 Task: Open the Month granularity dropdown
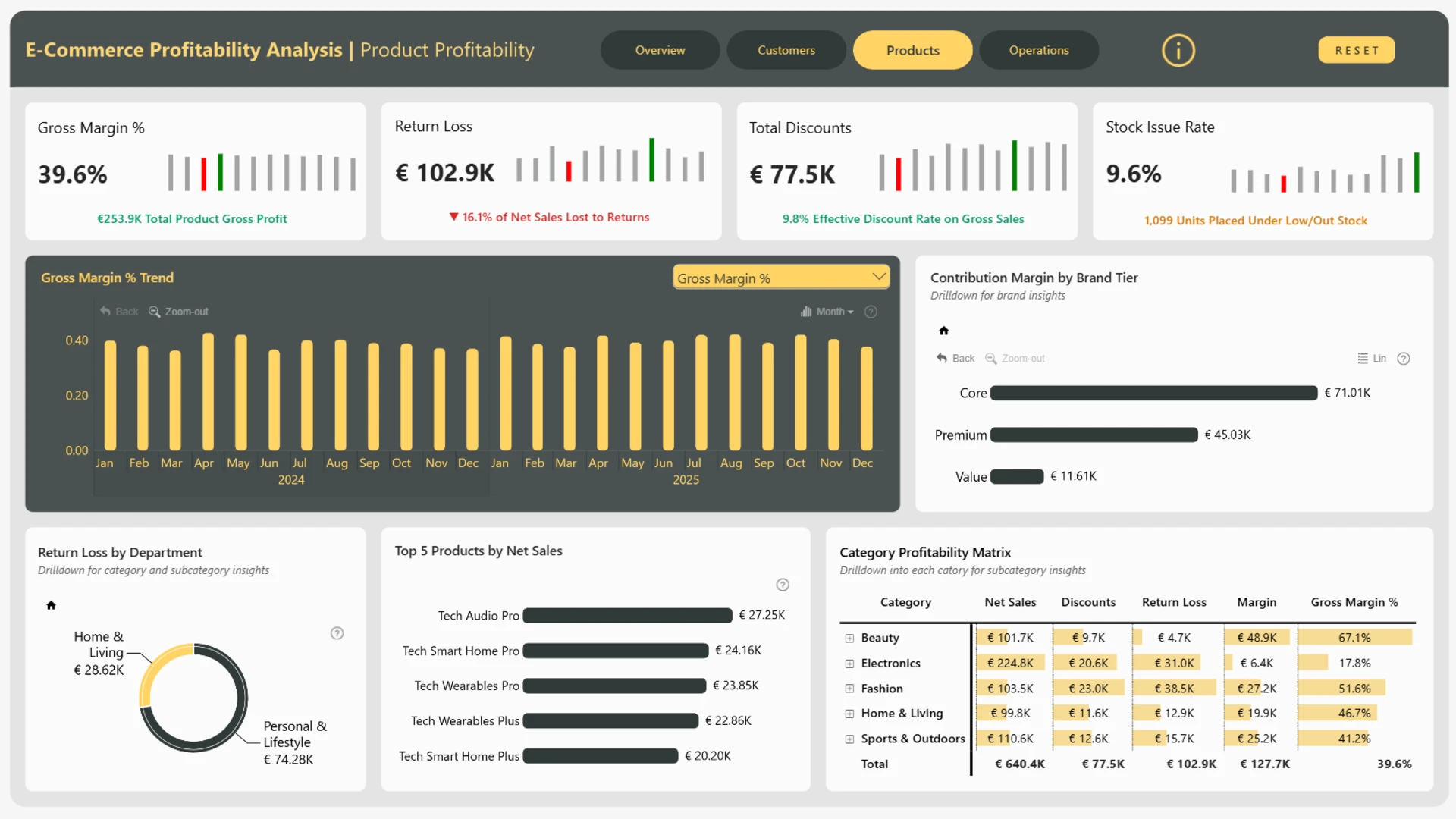[x=827, y=312]
